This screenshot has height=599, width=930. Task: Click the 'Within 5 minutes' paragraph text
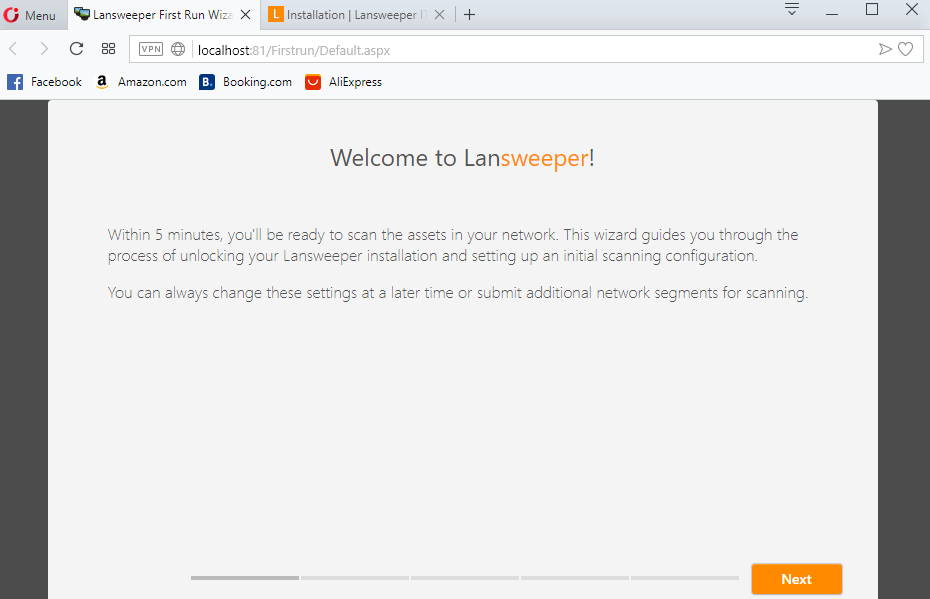[x=453, y=246]
